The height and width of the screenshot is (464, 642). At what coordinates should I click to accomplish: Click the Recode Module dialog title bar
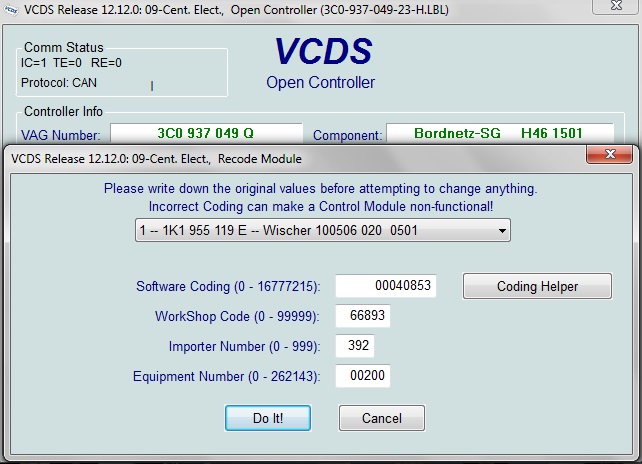250,158
